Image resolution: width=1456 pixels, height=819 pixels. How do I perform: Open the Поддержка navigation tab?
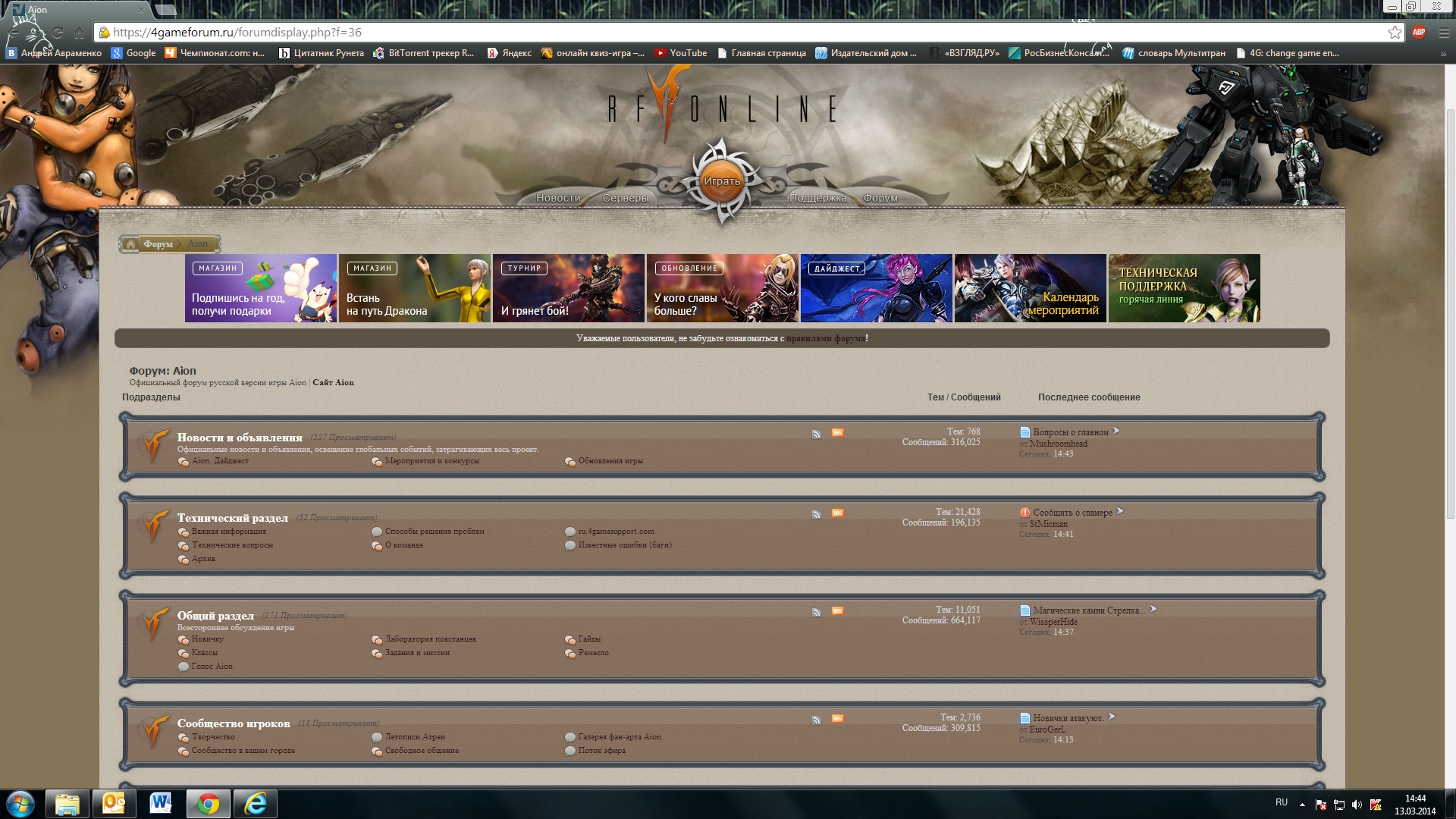(817, 198)
